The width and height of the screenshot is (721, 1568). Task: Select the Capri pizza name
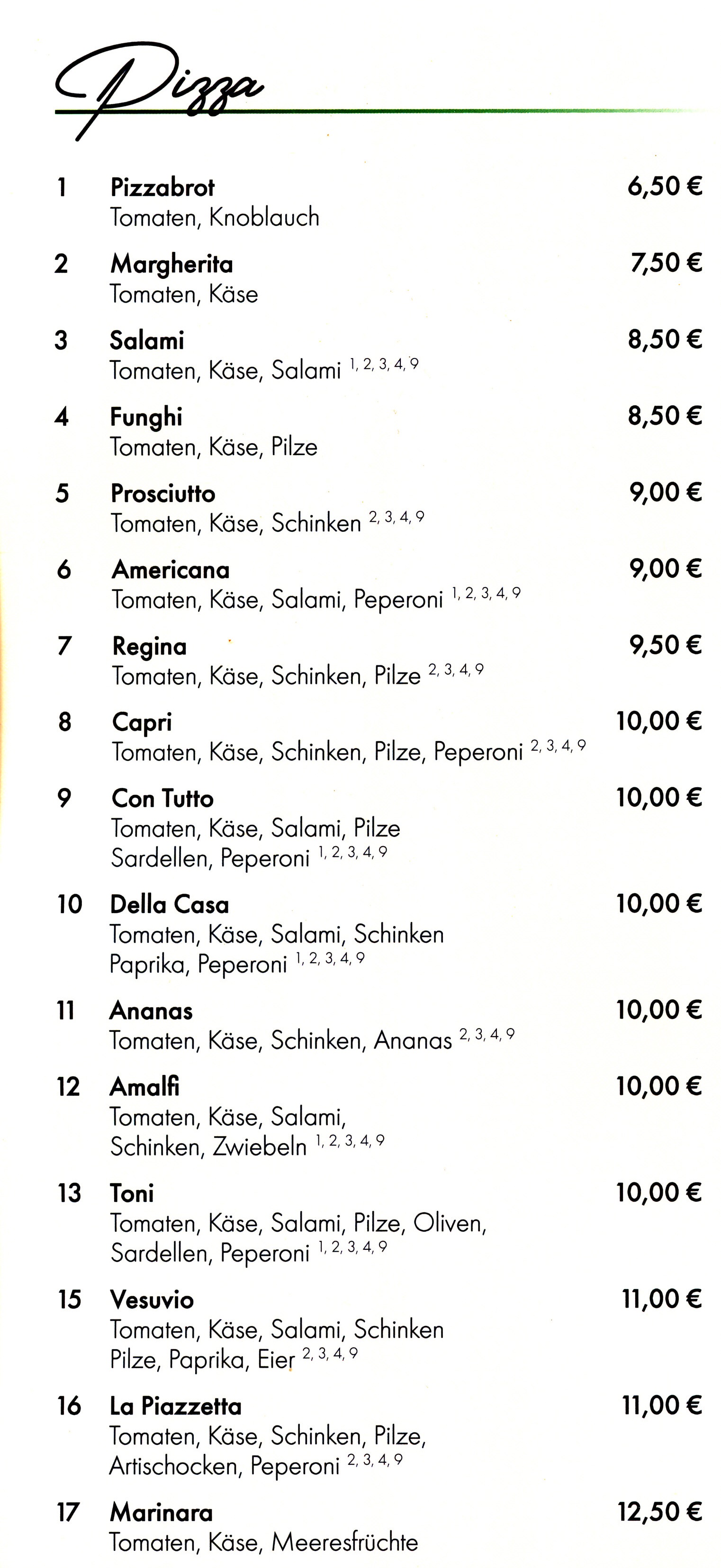142,723
